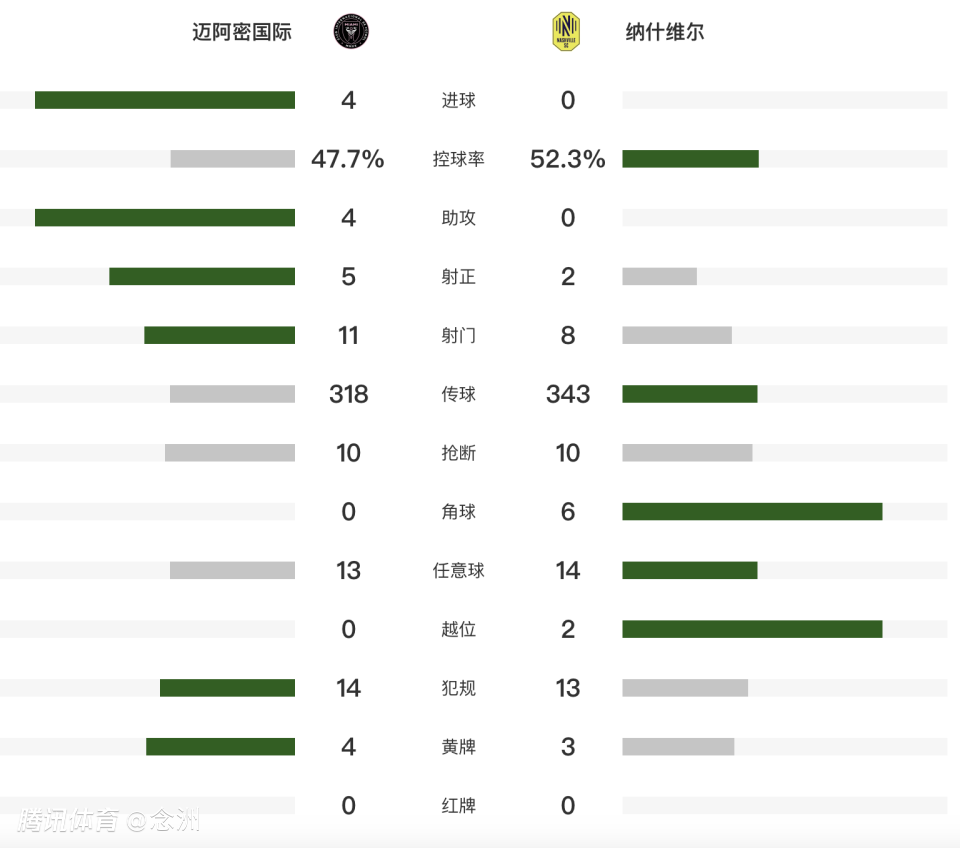Click Inter Miami's green fouls bar
Viewport: 960px width, 848px height.
227,688
